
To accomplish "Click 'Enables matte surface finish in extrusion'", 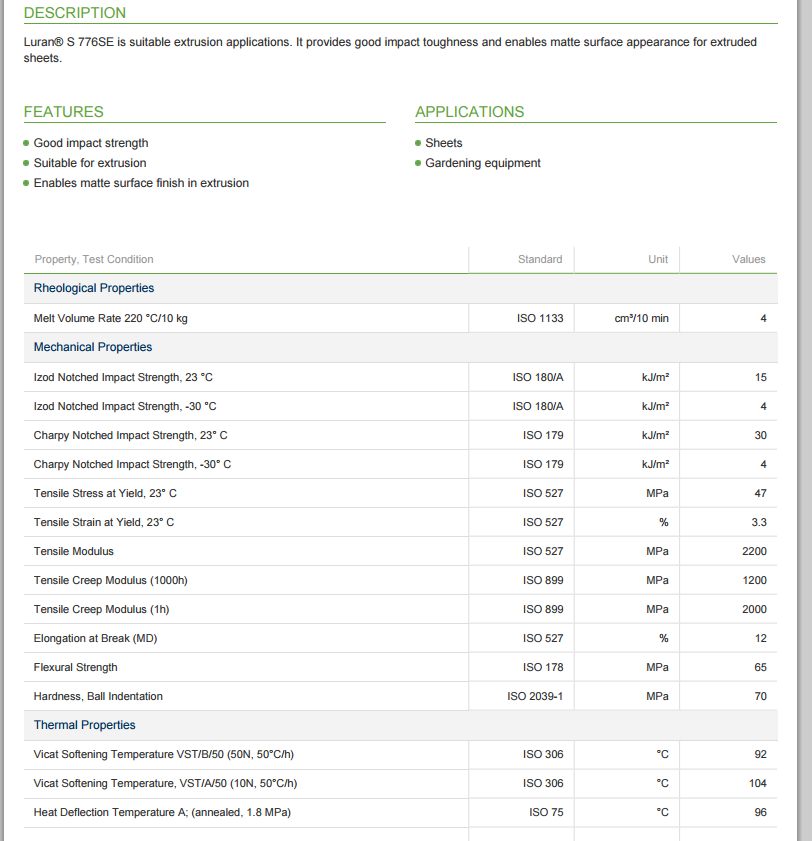I will point(141,183).
